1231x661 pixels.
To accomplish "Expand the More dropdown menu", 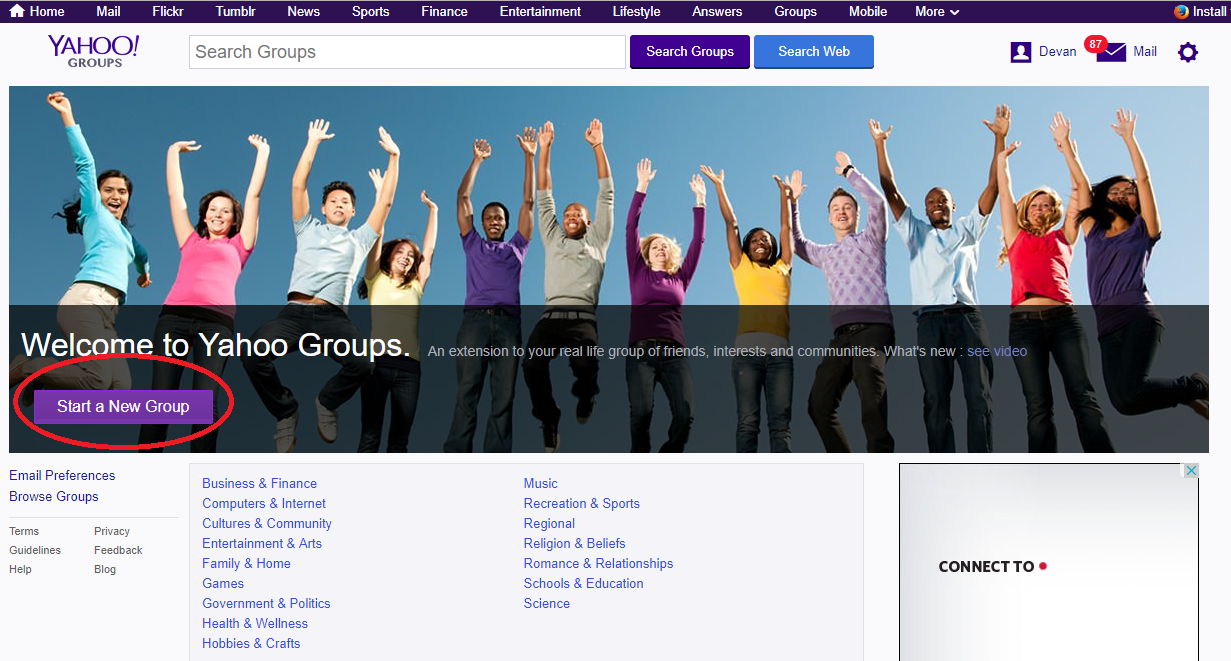I will click(x=937, y=11).
